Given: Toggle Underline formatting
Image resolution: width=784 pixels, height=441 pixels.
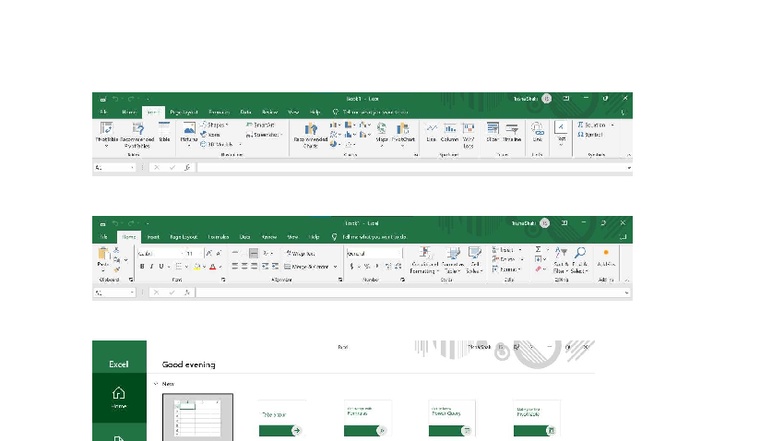Looking at the screenshot, I should pyautogui.click(x=161, y=266).
